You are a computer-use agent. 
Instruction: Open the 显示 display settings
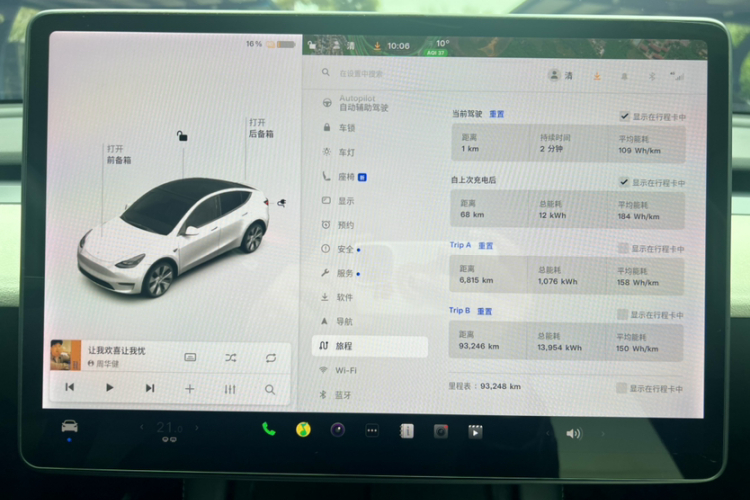pos(339,201)
